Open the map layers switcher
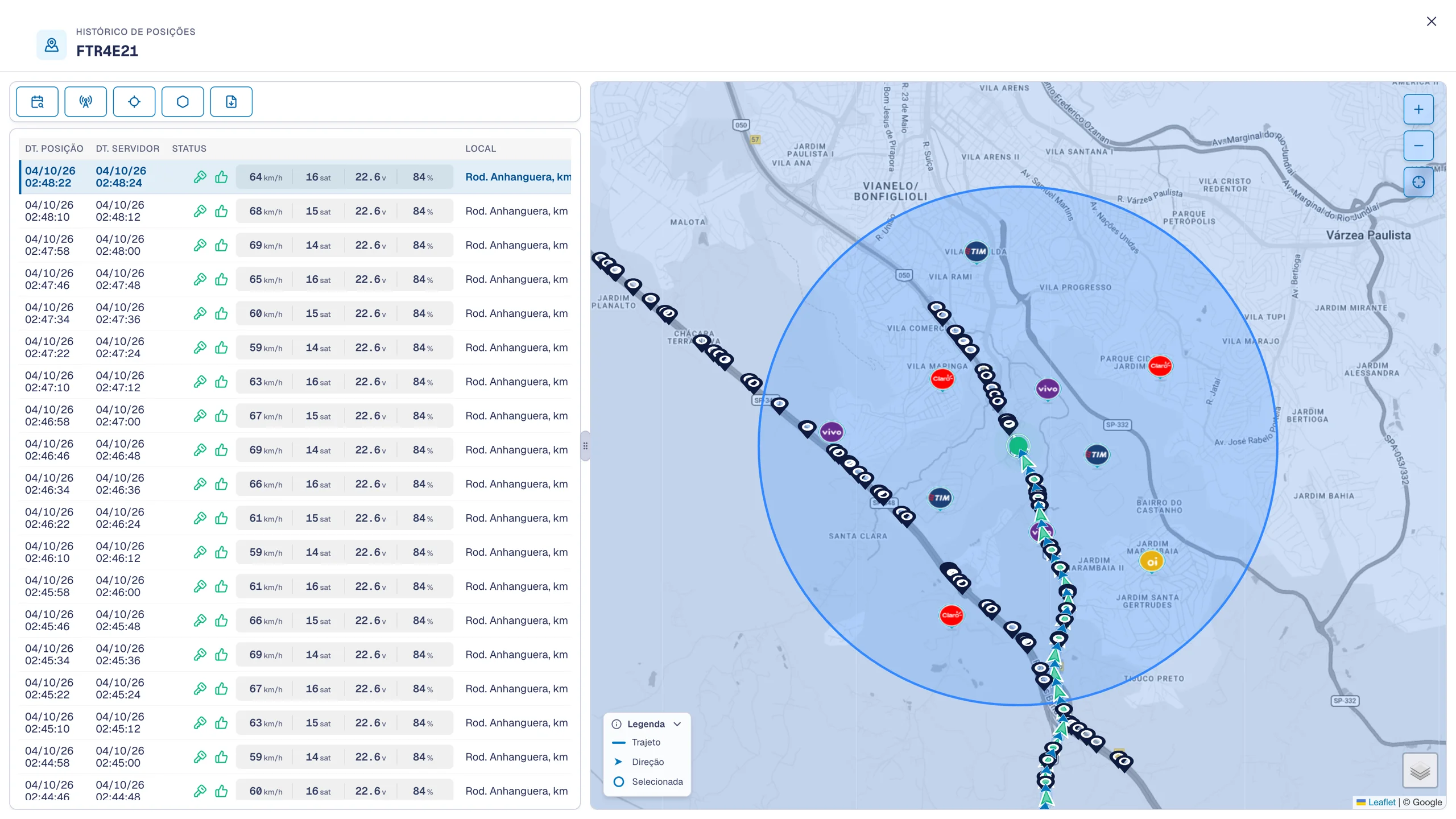This screenshot has height=819, width=1456. pos(1420,771)
